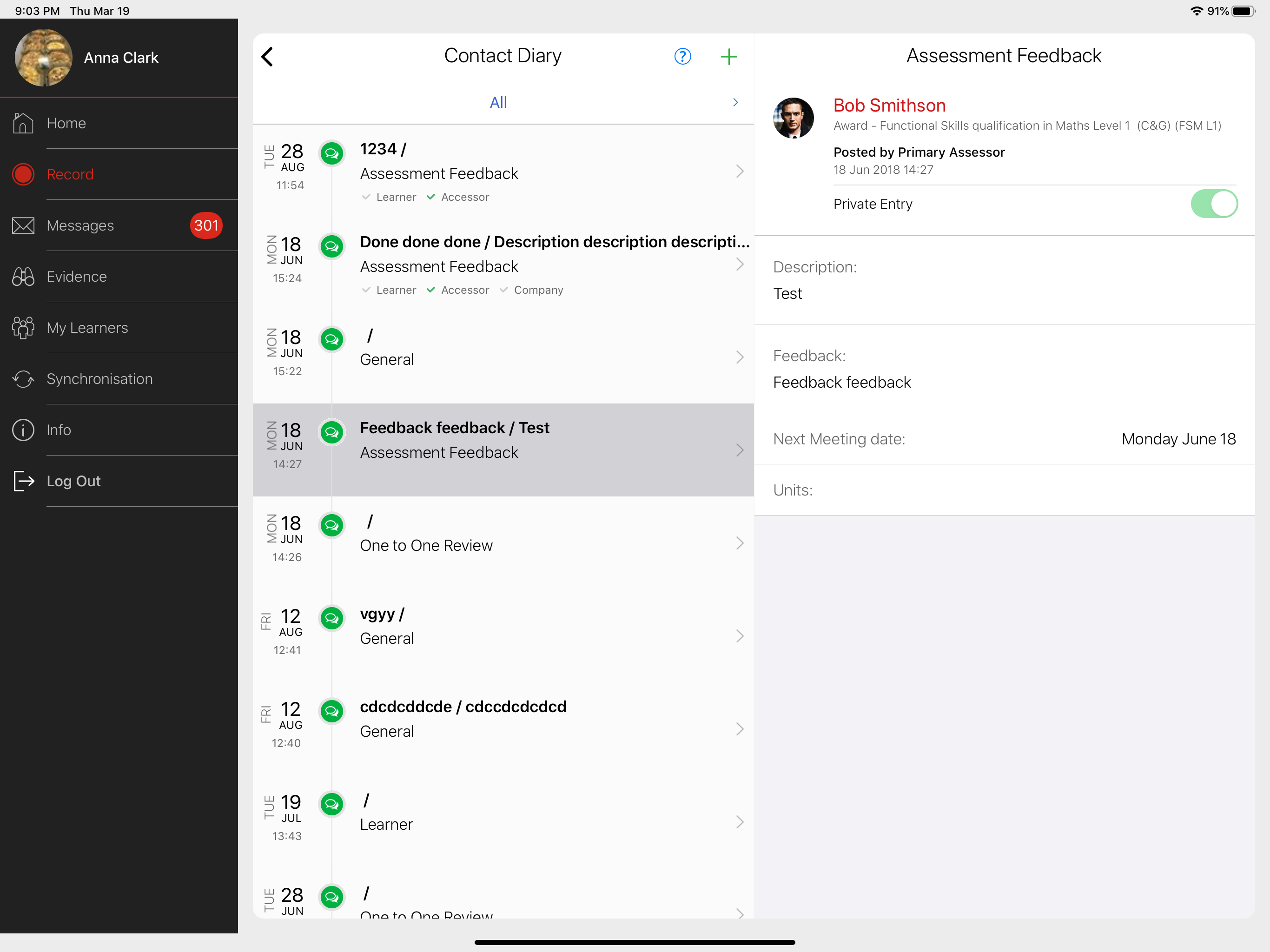Open the help question mark icon

pyautogui.click(x=682, y=56)
